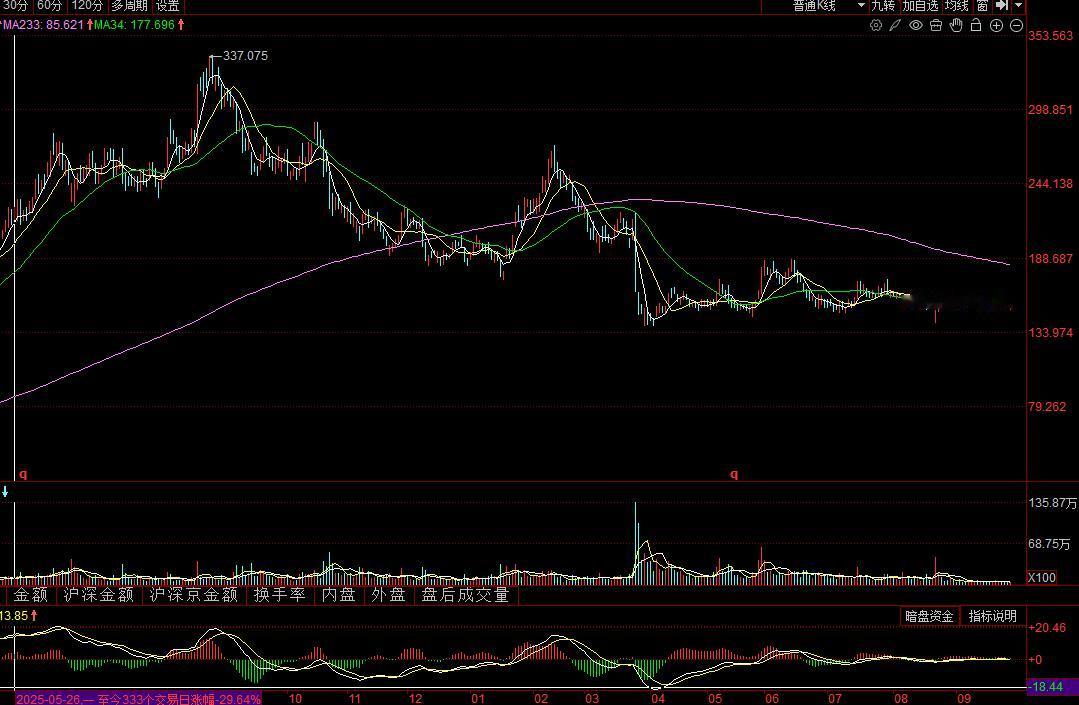Switch to the 120分 period tab
This screenshot has height=705, width=1079.
(x=87, y=6)
